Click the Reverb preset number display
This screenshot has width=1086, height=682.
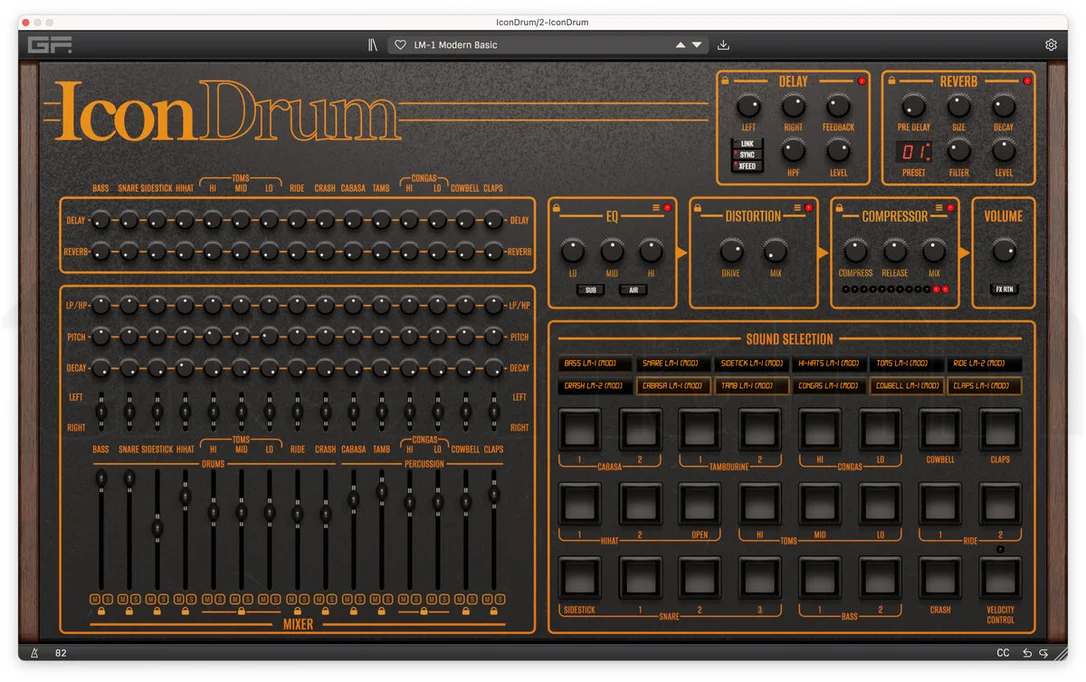(x=914, y=152)
